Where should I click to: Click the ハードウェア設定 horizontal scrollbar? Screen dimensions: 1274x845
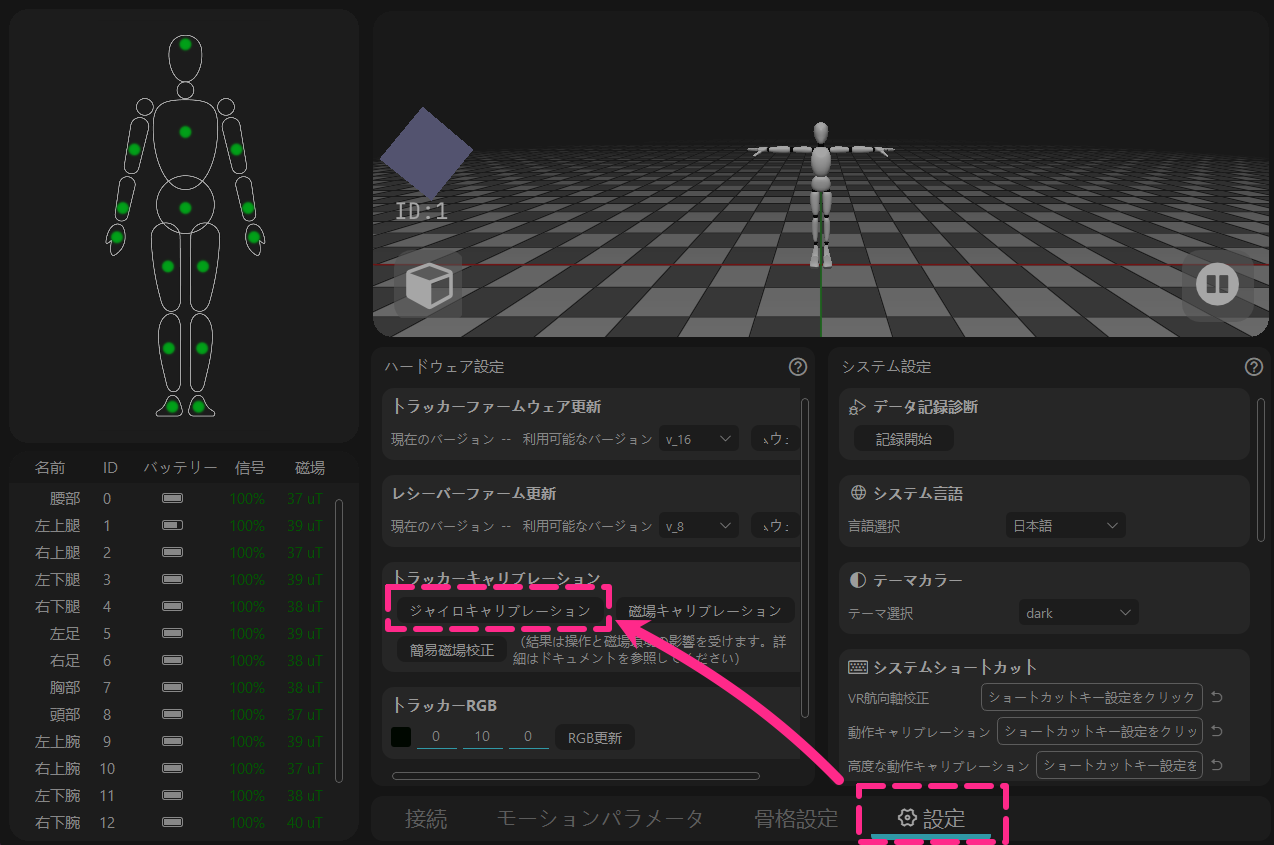point(576,775)
